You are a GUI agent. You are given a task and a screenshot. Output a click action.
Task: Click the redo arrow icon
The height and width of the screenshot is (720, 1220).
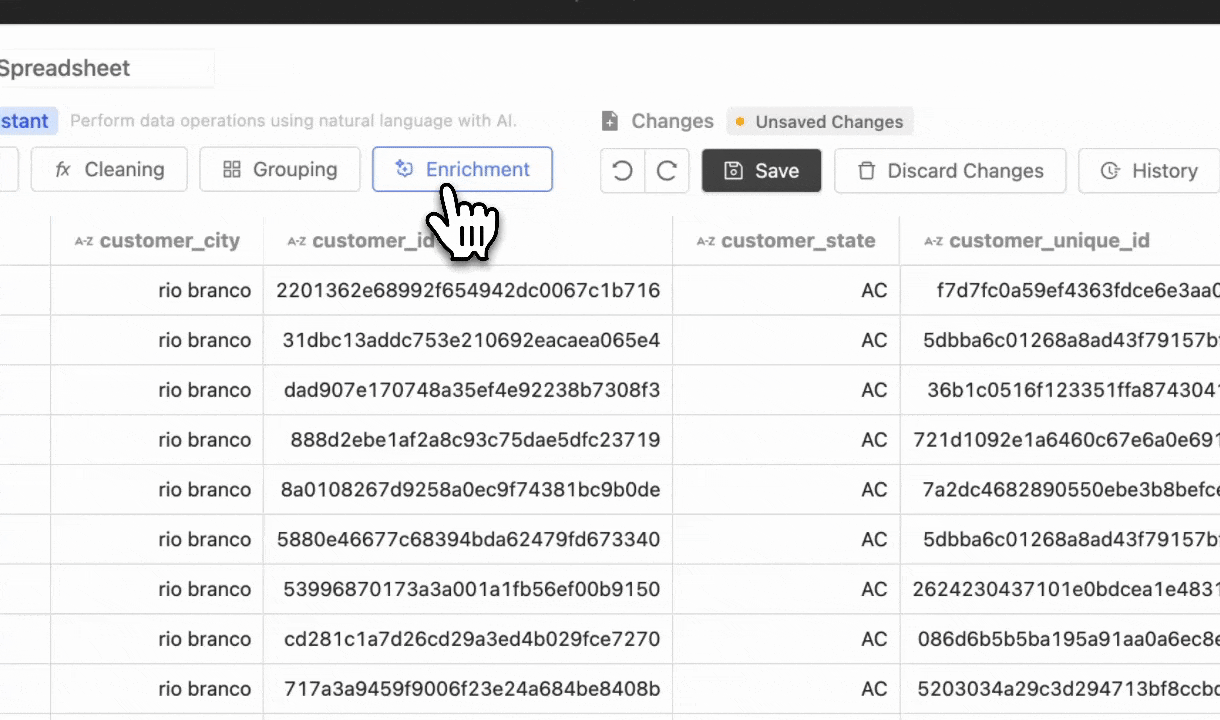pyautogui.click(x=667, y=171)
